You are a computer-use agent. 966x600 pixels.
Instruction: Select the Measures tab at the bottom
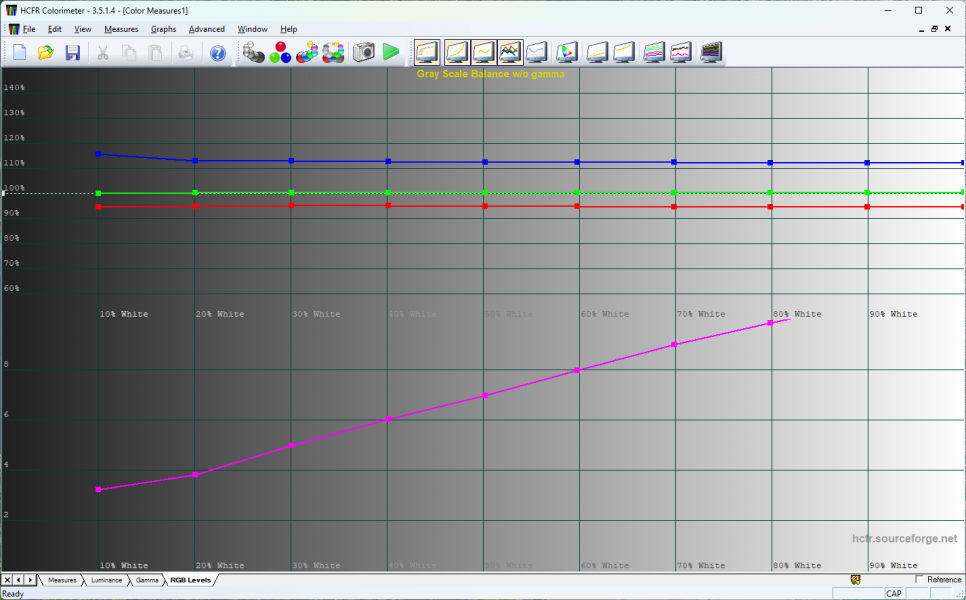click(62, 580)
